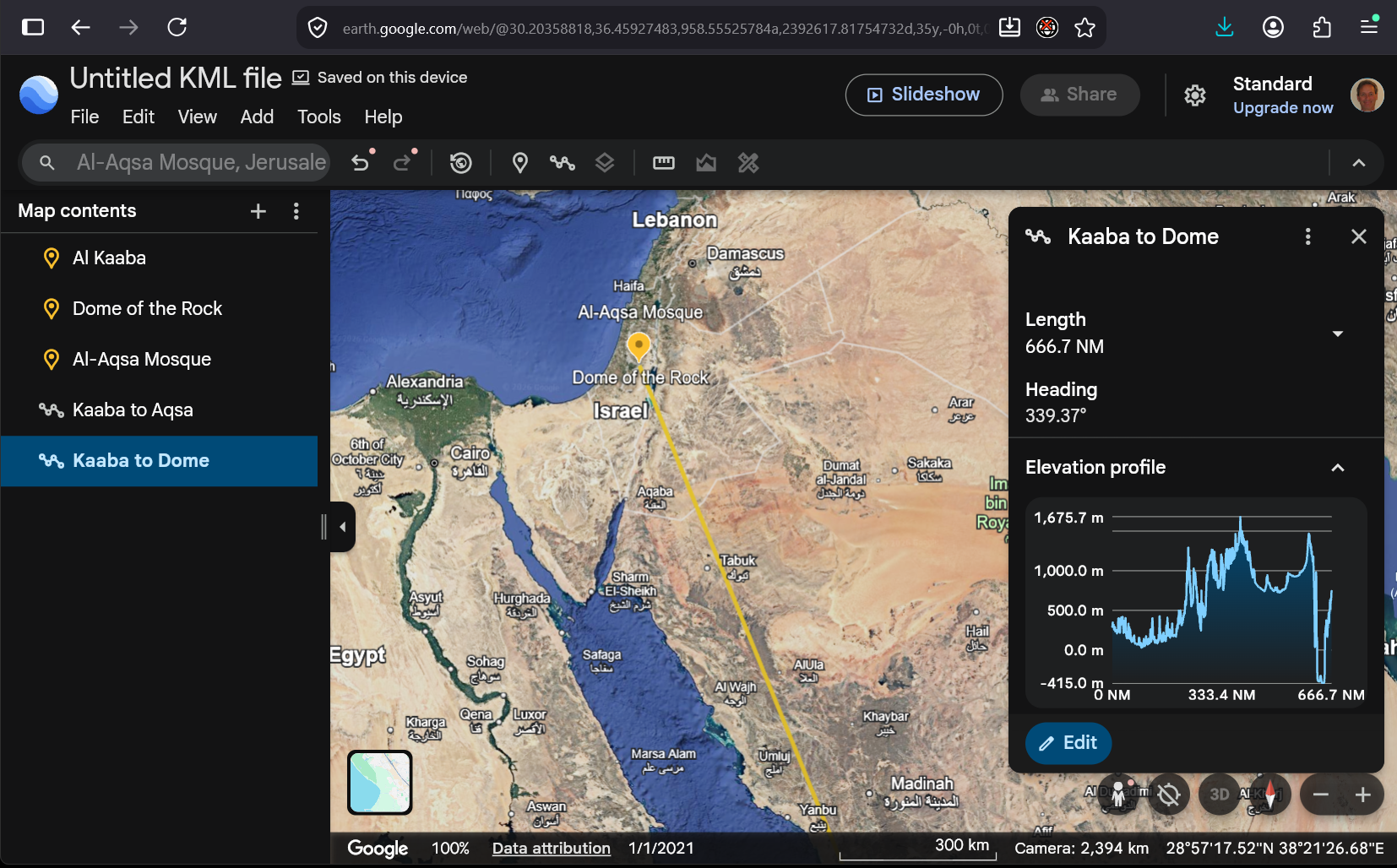The width and height of the screenshot is (1397, 868).
Task: Open the Add menu
Action: tap(257, 117)
